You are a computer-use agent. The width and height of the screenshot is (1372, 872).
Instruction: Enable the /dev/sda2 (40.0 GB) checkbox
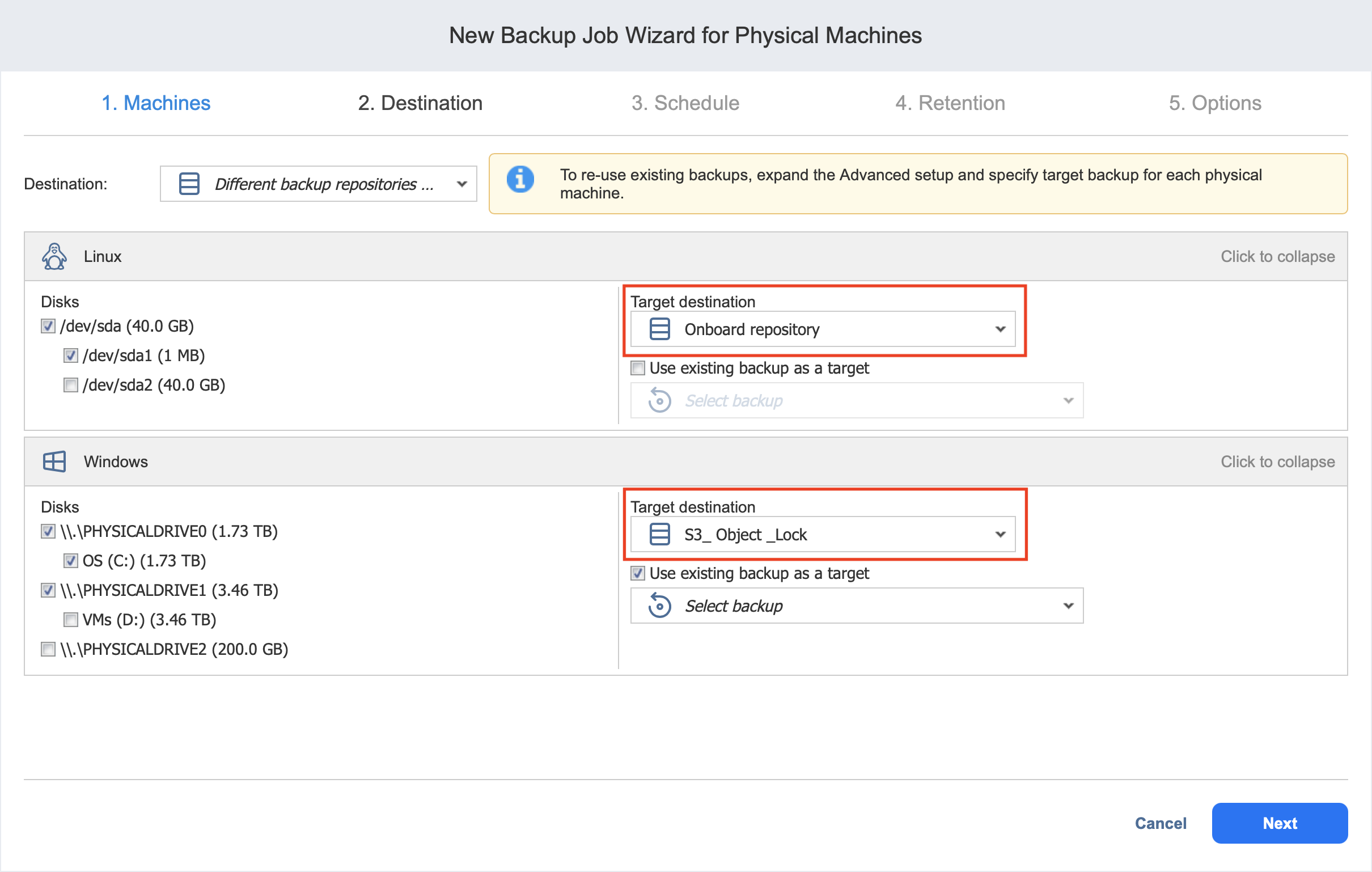click(x=71, y=386)
